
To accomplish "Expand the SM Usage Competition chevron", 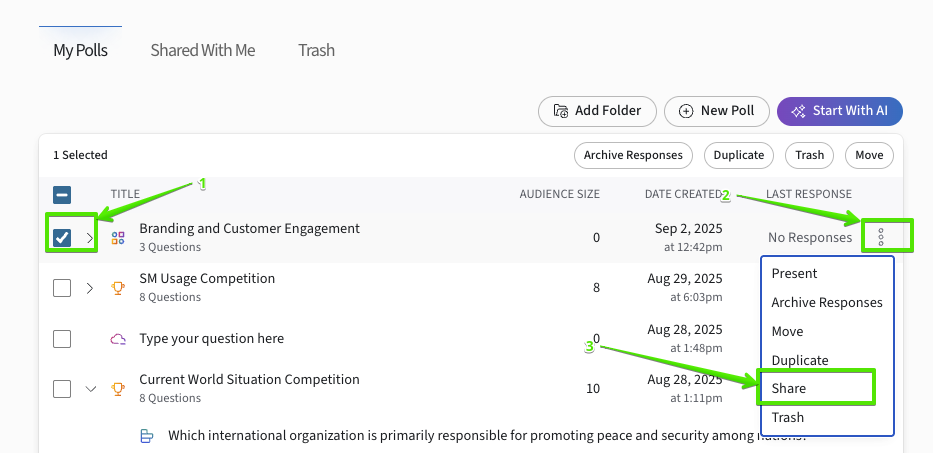I will tap(90, 288).
